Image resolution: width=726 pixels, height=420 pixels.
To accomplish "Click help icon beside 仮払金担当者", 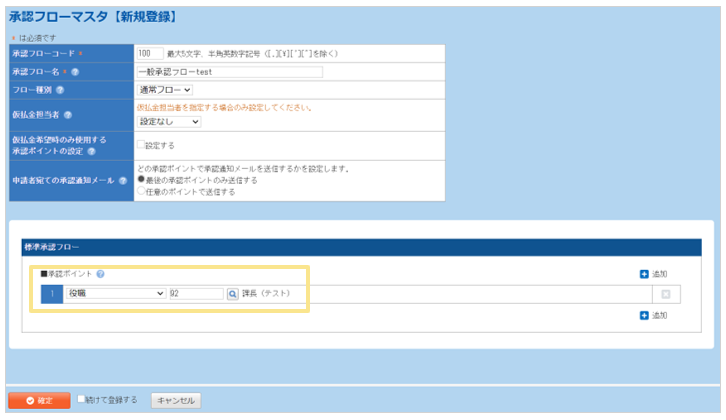I will pos(69,116).
